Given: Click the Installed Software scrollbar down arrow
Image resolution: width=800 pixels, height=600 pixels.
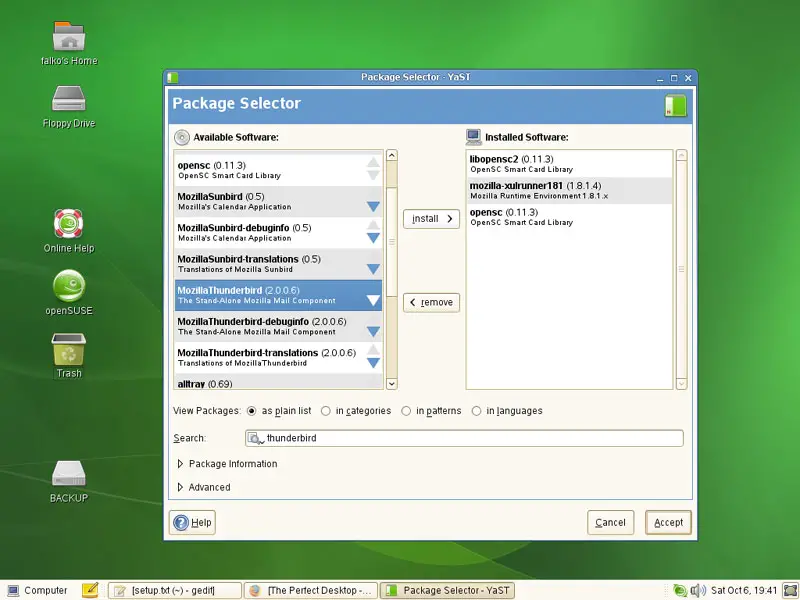Looking at the screenshot, I should point(682,384).
